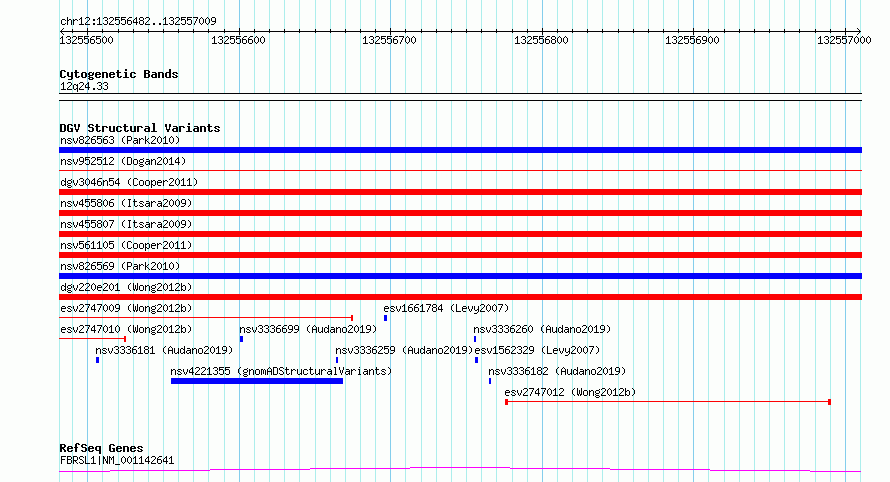Click the 12q24.33 cytogenetic band bar
Viewport: 890px width, 482px height.
tap(460, 97)
